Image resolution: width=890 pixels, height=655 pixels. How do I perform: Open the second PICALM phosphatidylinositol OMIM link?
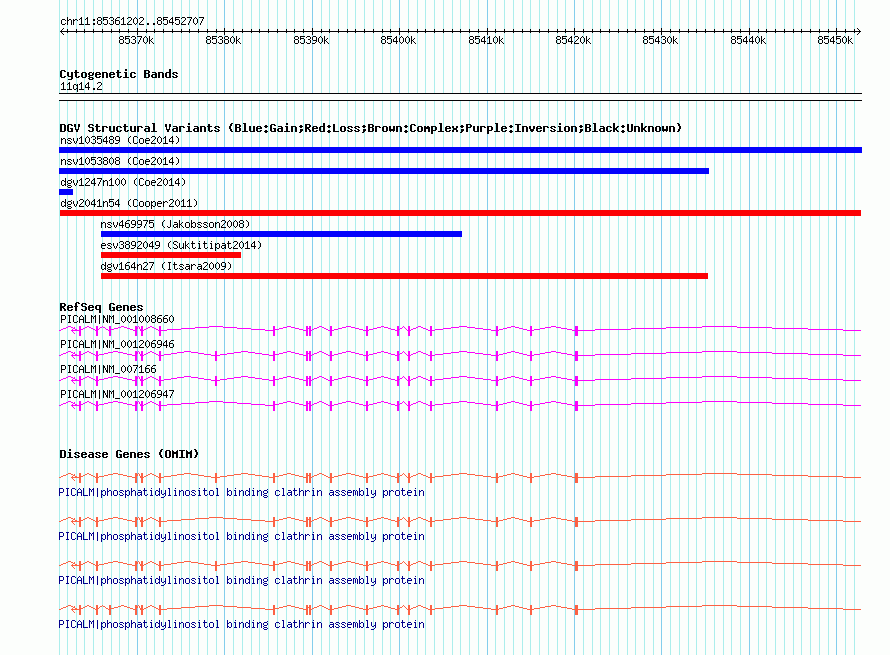click(241, 536)
